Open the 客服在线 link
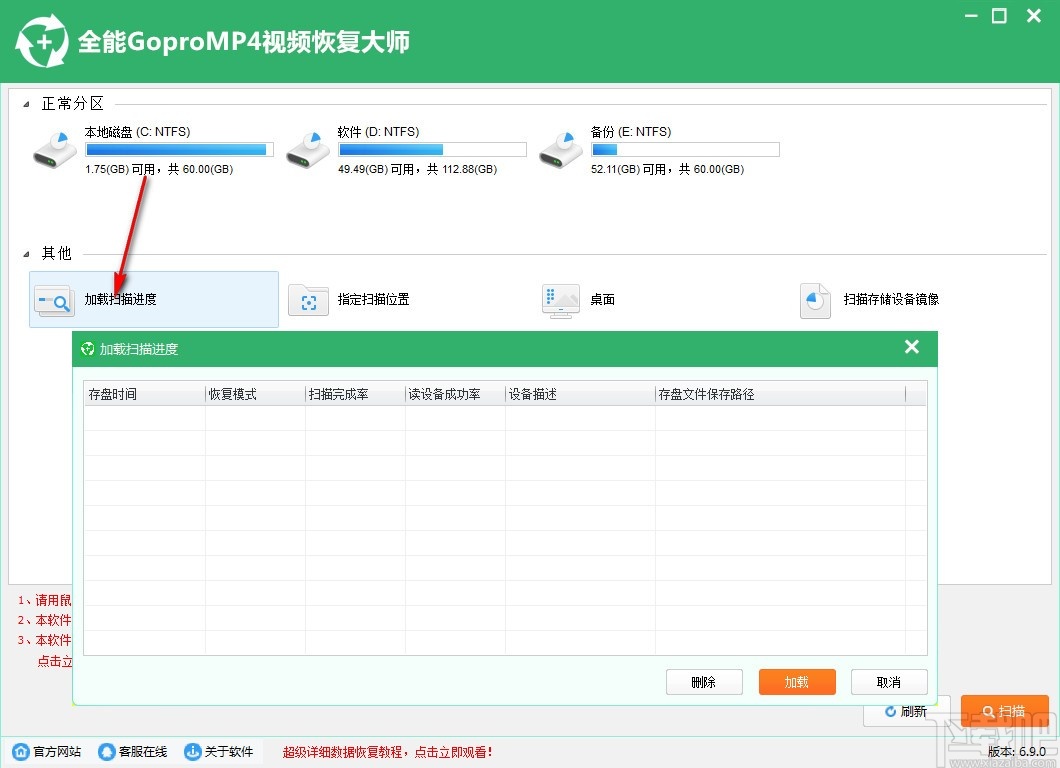Viewport: 1060px width, 768px height. (143, 752)
